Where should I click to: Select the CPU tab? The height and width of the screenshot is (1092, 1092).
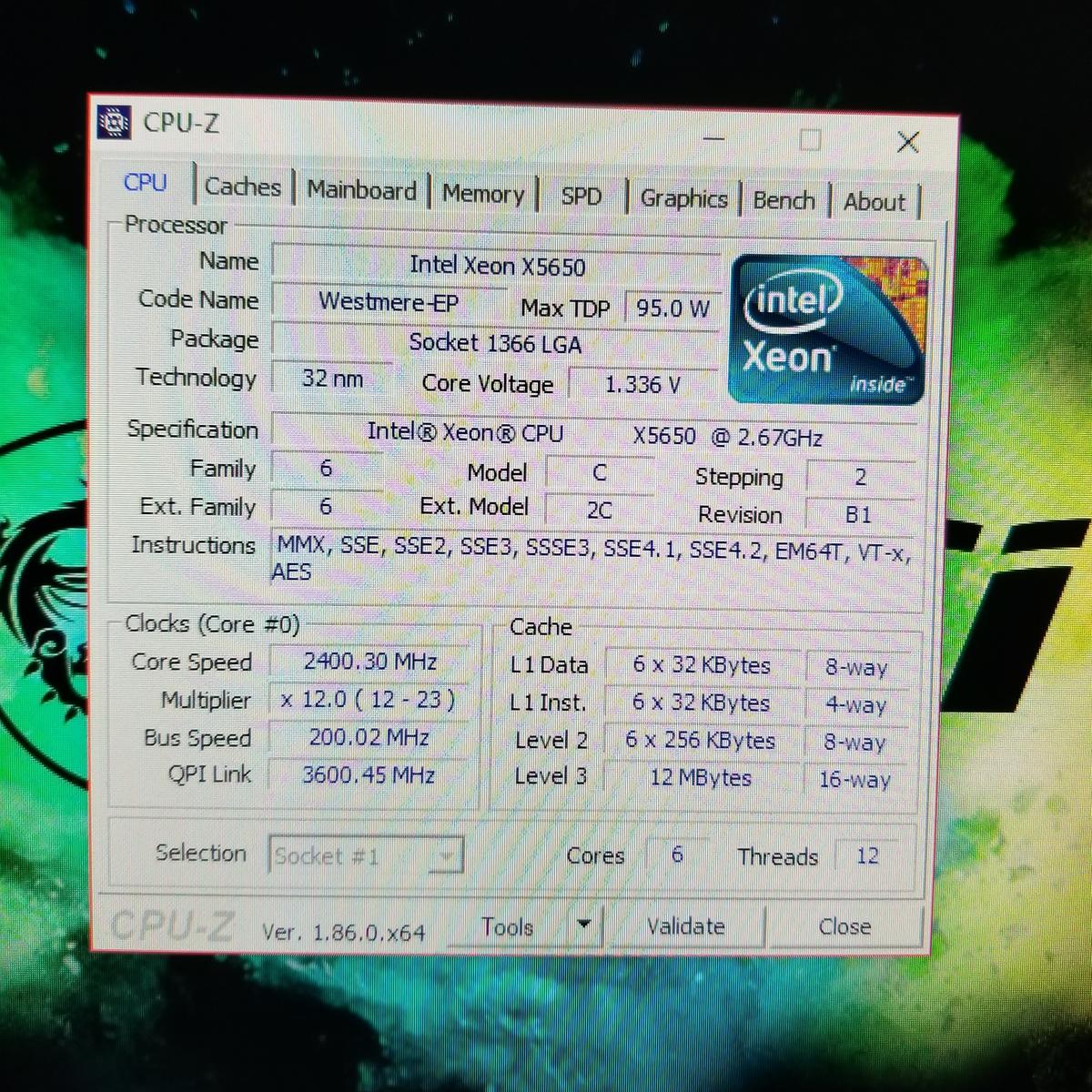(x=145, y=184)
